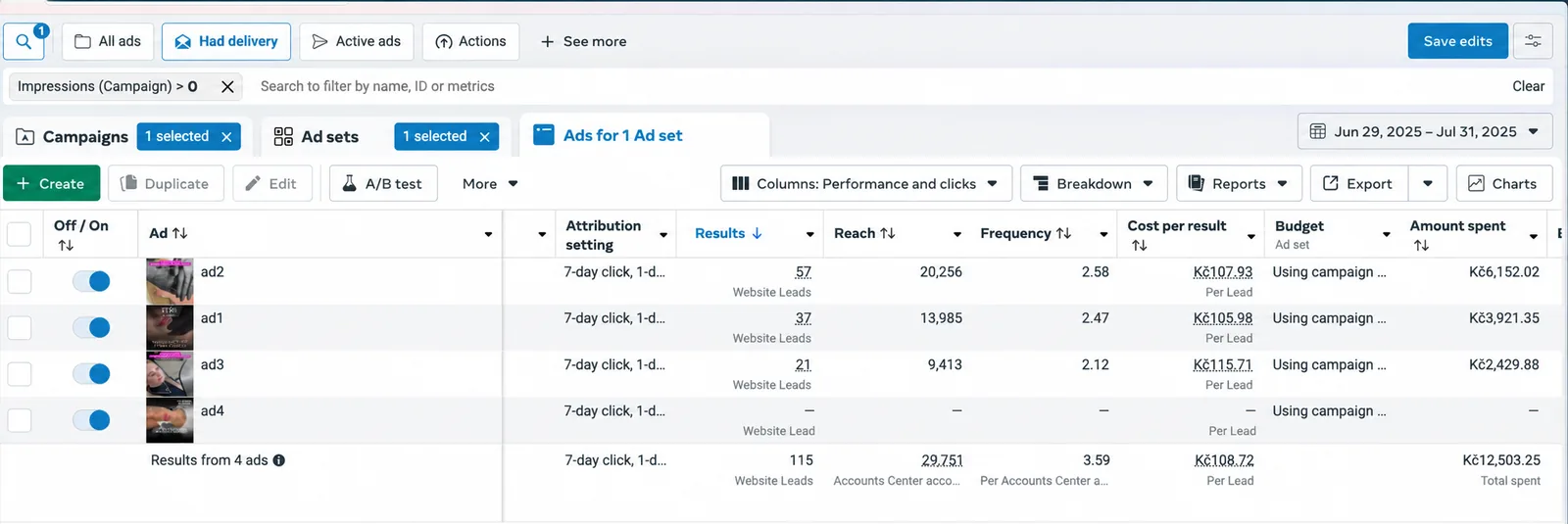This screenshot has height=524, width=1568.
Task: Open the Charts view
Action: pos(1503,183)
